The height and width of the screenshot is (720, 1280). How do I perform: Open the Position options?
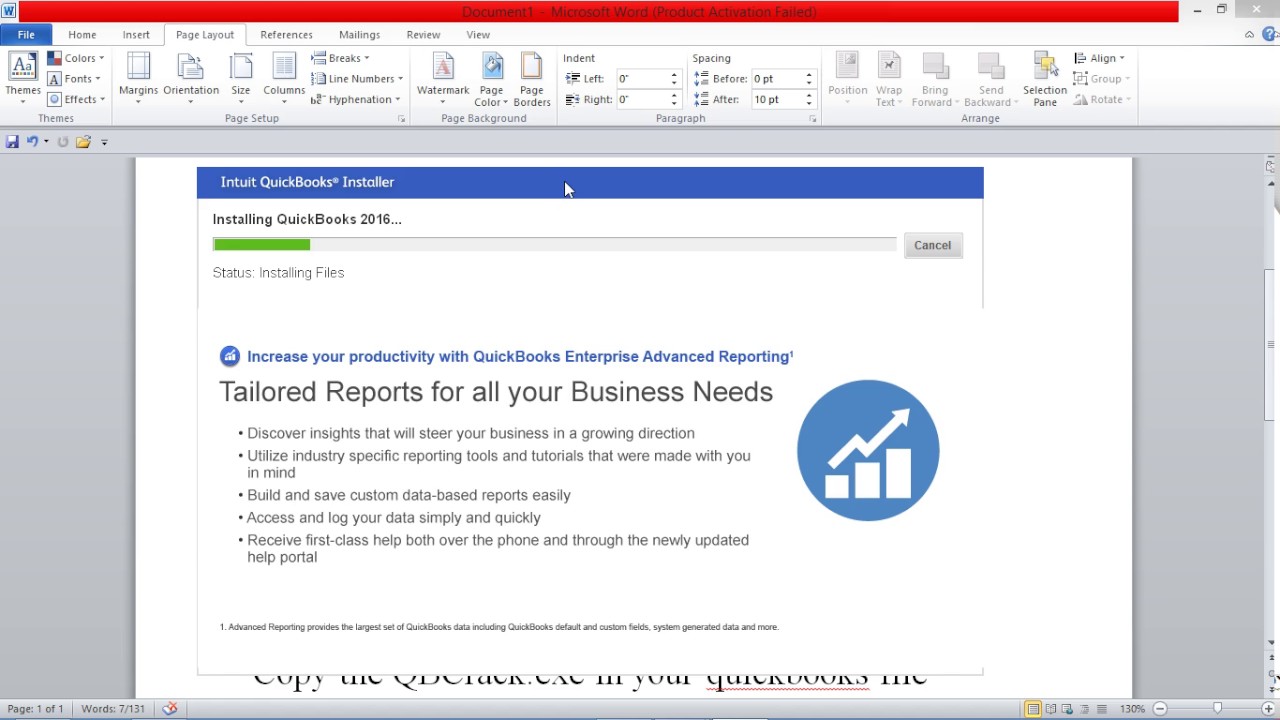tap(847, 78)
